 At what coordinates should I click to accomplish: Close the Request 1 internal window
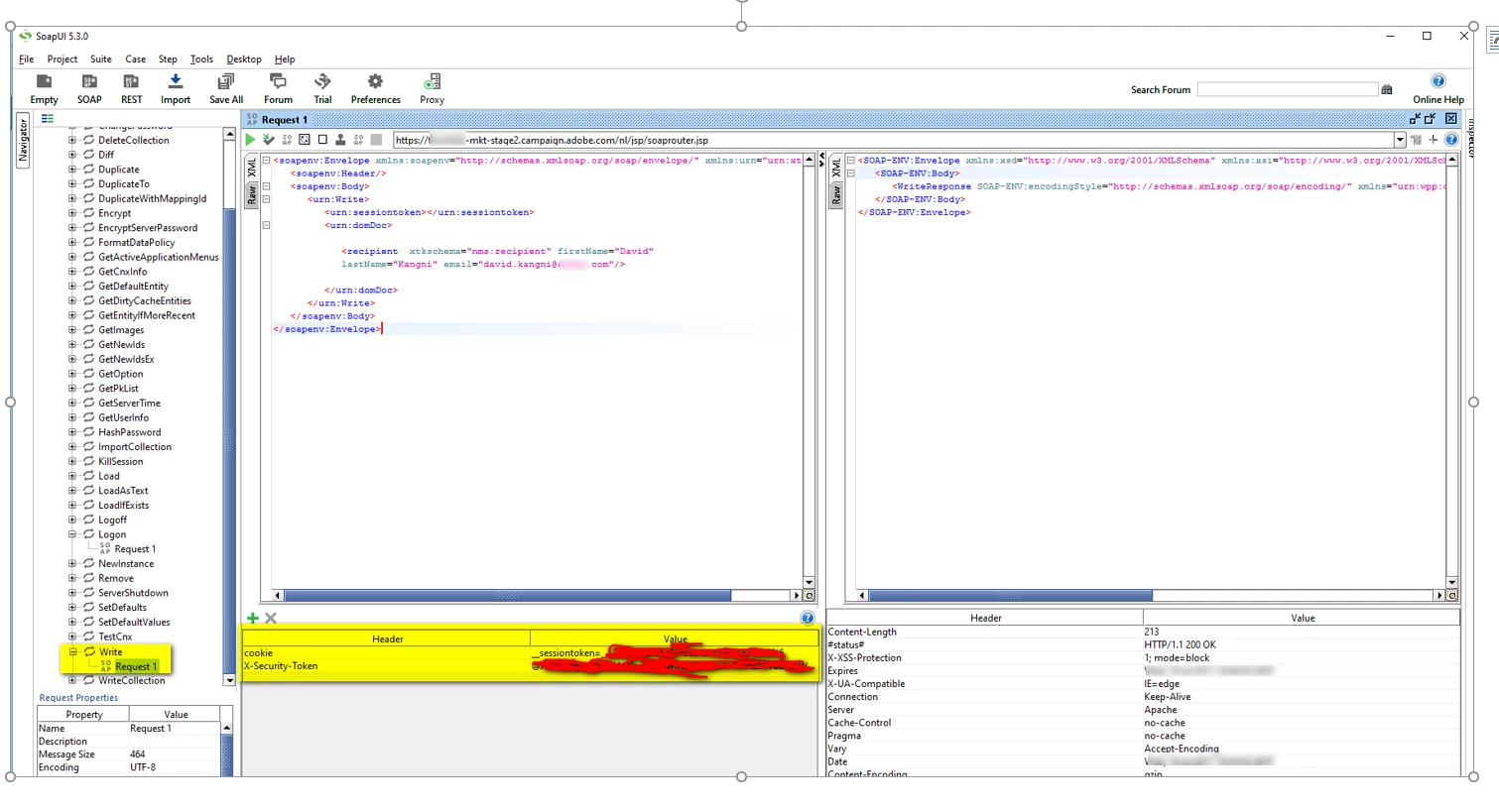(x=1451, y=119)
